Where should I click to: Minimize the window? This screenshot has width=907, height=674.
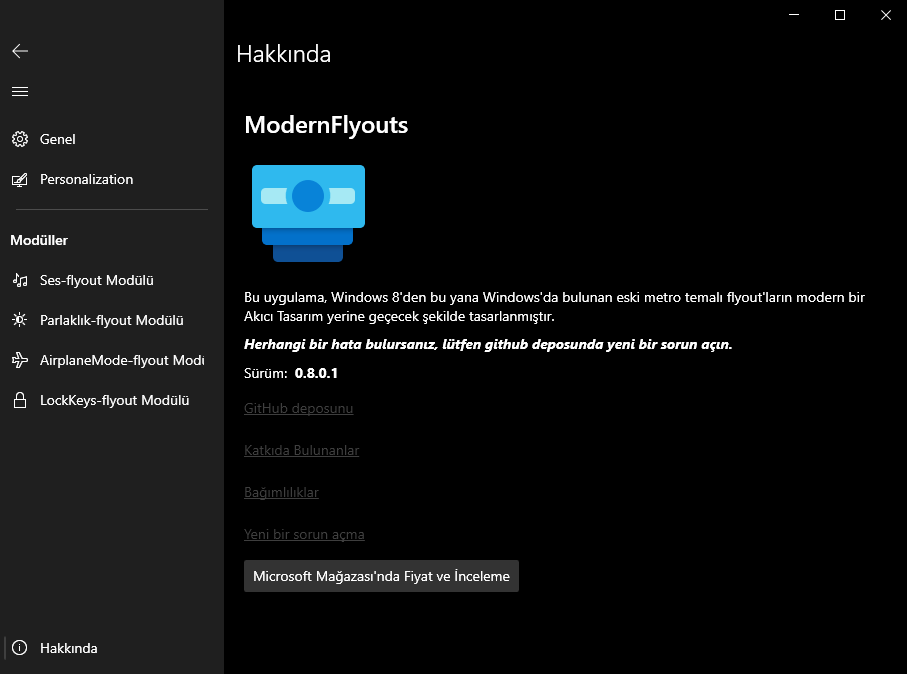tap(794, 15)
